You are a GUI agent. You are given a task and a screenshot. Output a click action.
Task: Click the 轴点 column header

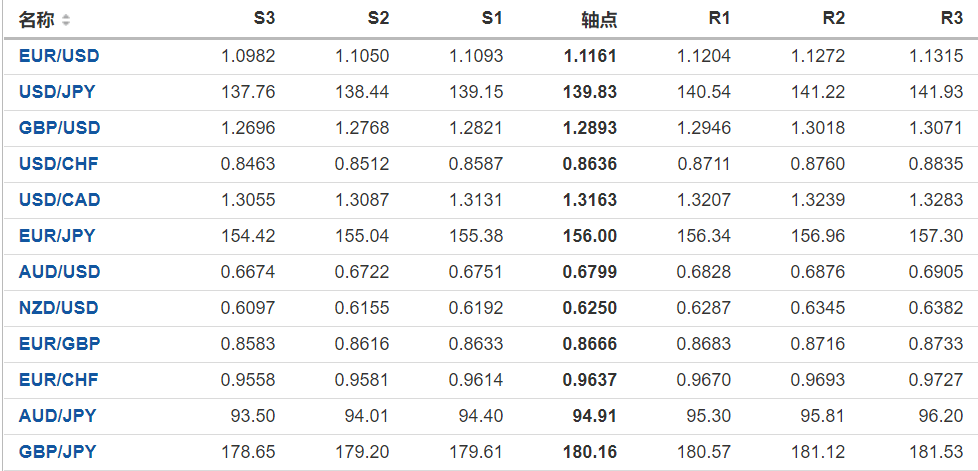click(x=599, y=20)
